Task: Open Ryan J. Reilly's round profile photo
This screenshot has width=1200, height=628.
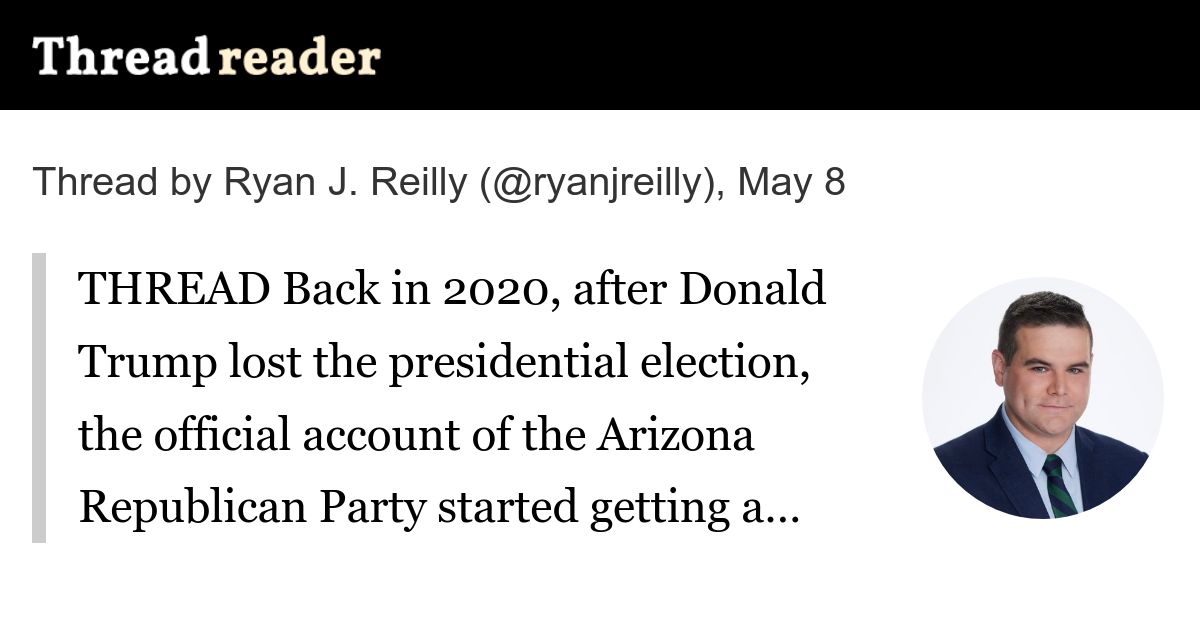Action: [1042, 397]
